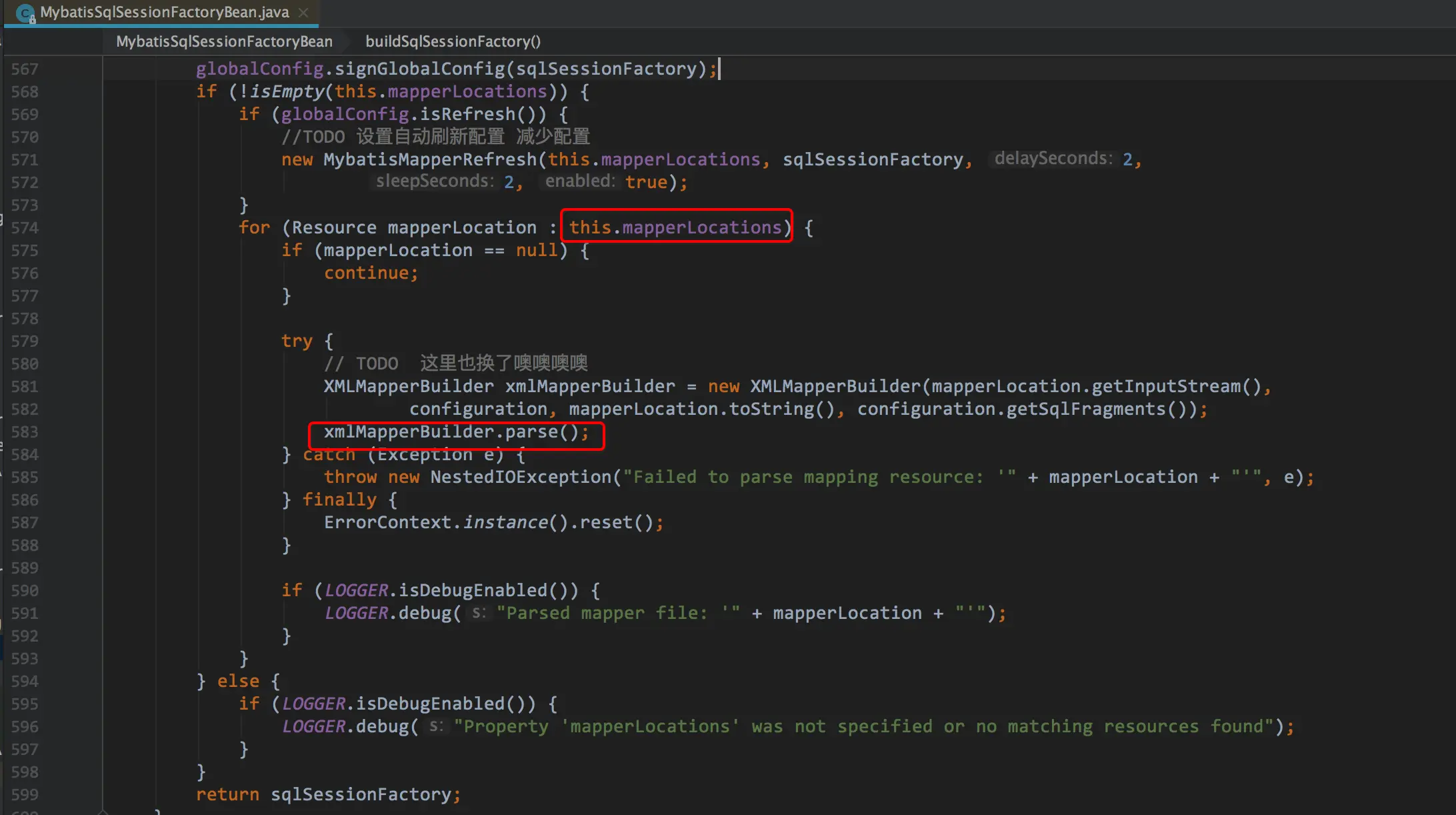
Task: Click the s: hint before "Parsed mapper file"
Action: pos(479,613)
